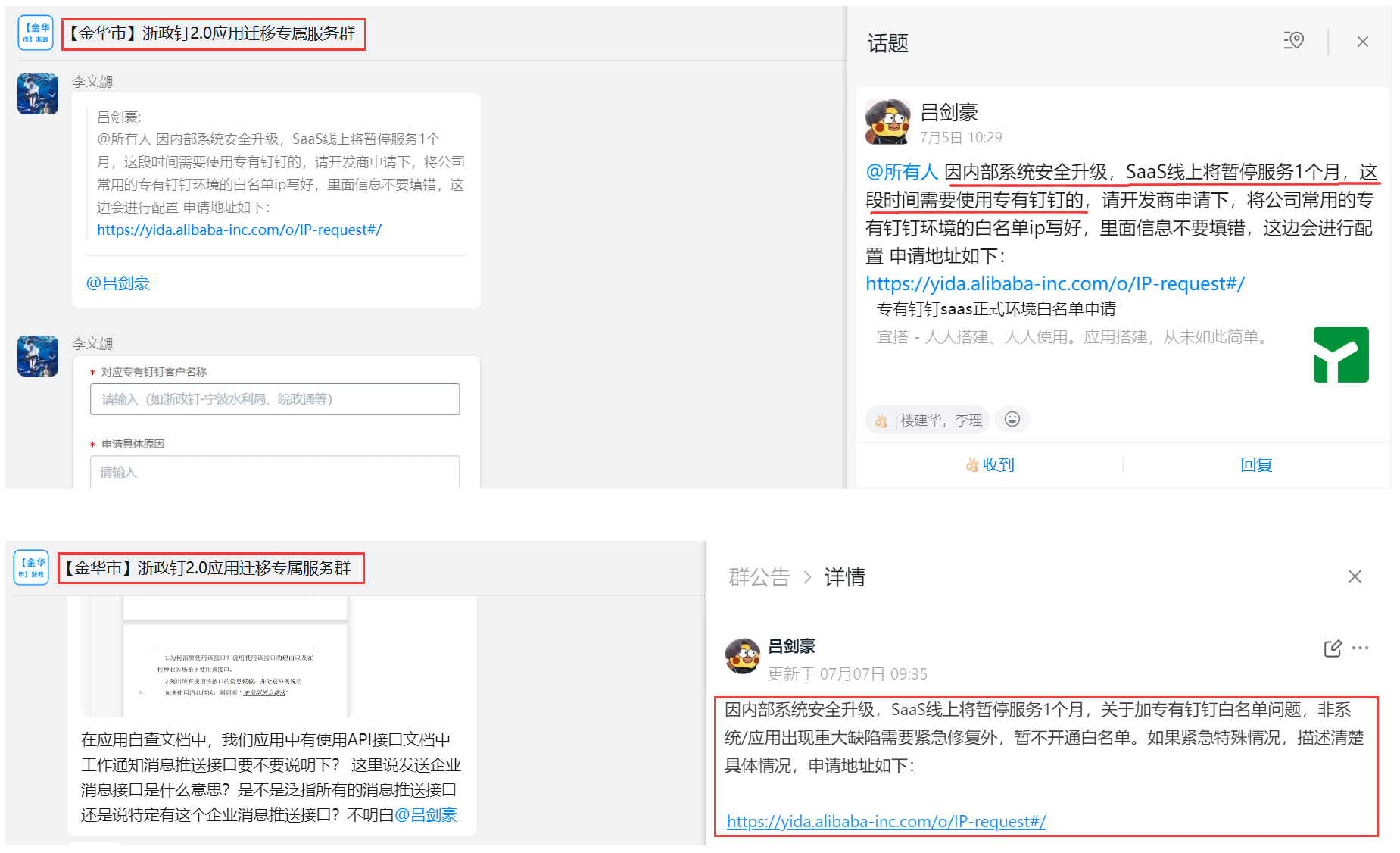This screenshot has height=853, width=1400.
Task: Click 吕剑豪's avatar in the 话题 panel
Action: point(888,121)
